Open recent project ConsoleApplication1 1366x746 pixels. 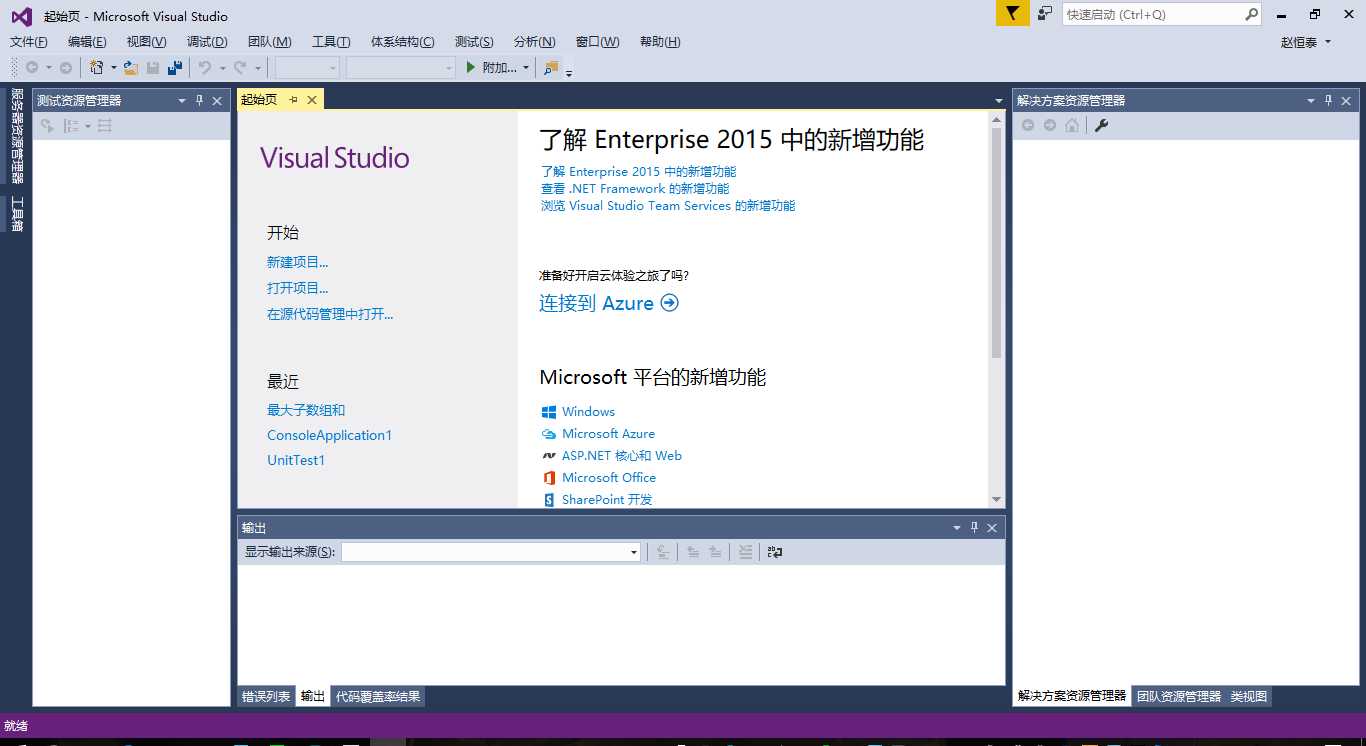330,435
